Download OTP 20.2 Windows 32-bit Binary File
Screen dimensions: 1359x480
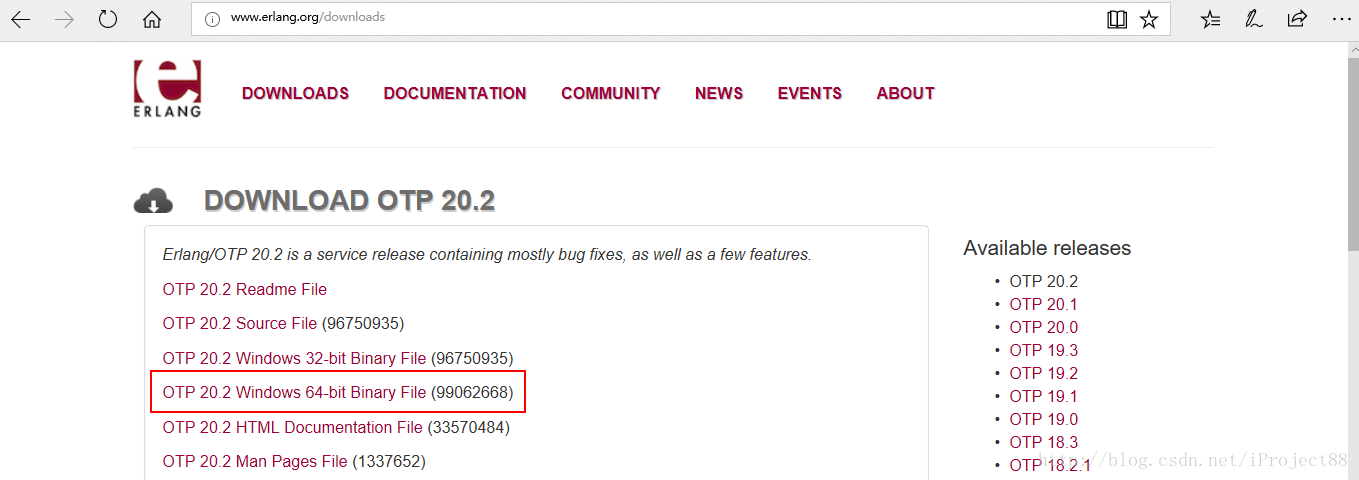point(295,358)
